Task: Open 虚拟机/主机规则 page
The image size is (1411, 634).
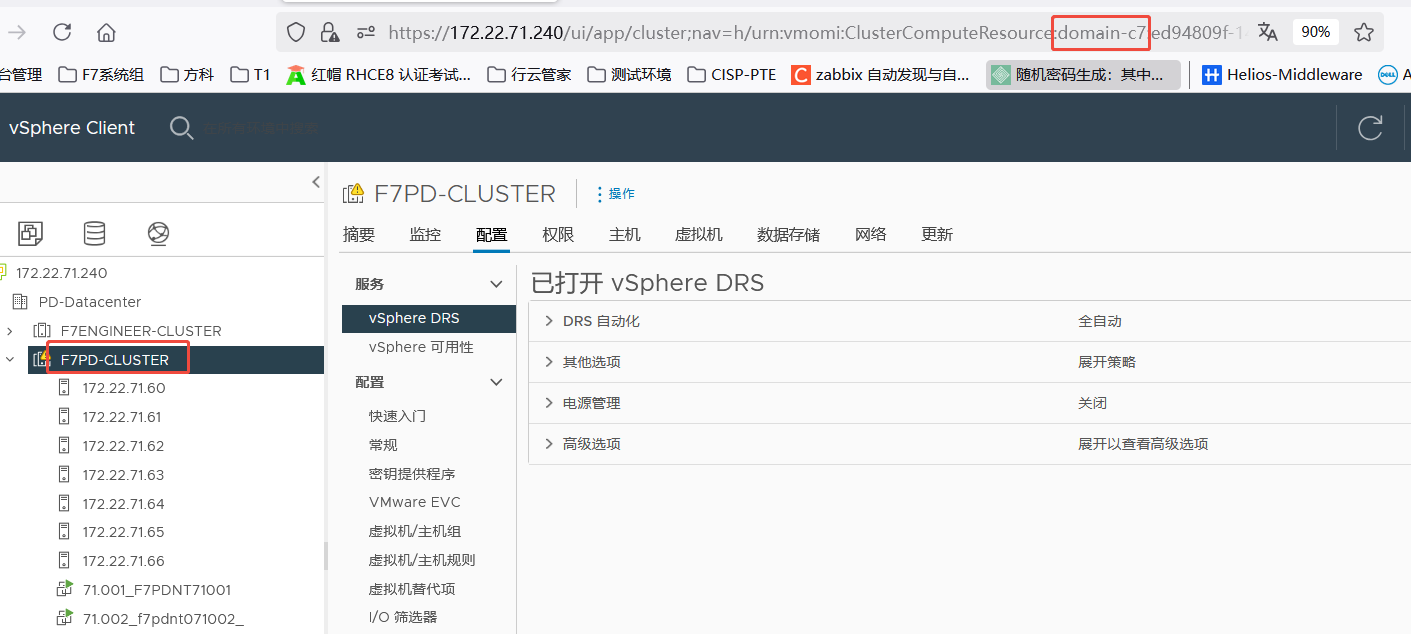Action: point(422,560)
